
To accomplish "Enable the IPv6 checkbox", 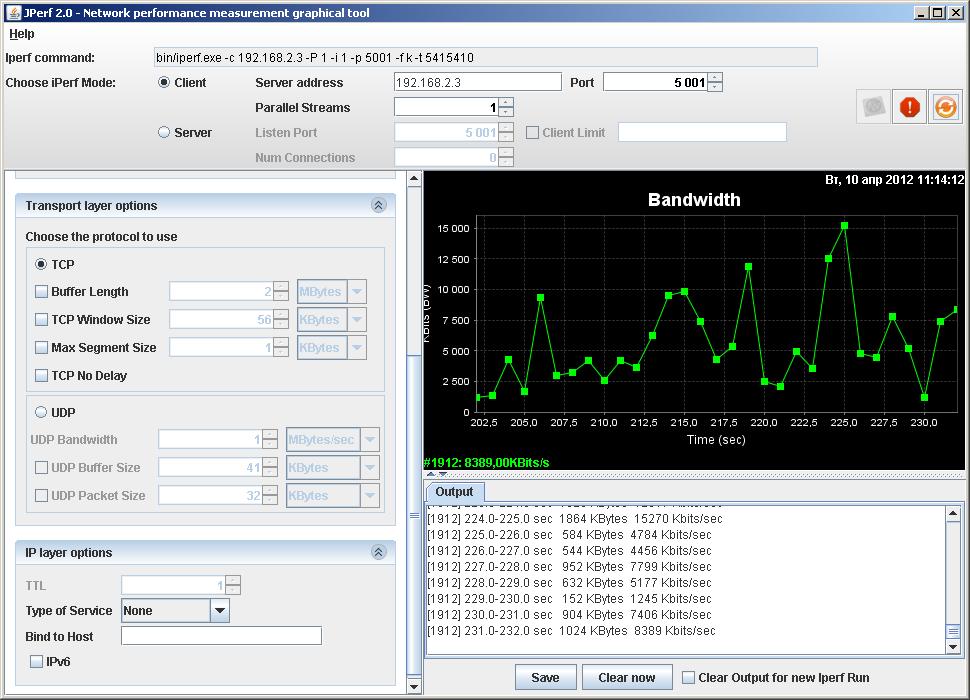I will tap(37, 662).
